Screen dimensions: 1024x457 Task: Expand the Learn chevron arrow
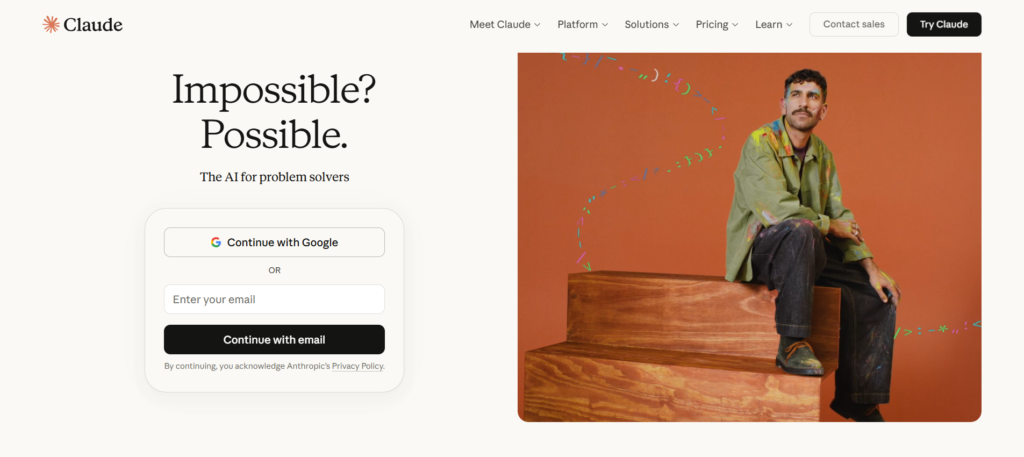[x=789, y=25]
